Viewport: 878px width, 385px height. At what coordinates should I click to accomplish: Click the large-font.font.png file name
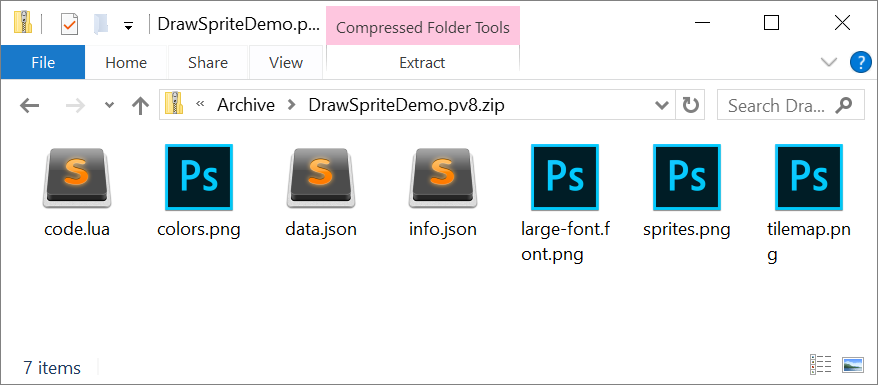tap(565, 242)
